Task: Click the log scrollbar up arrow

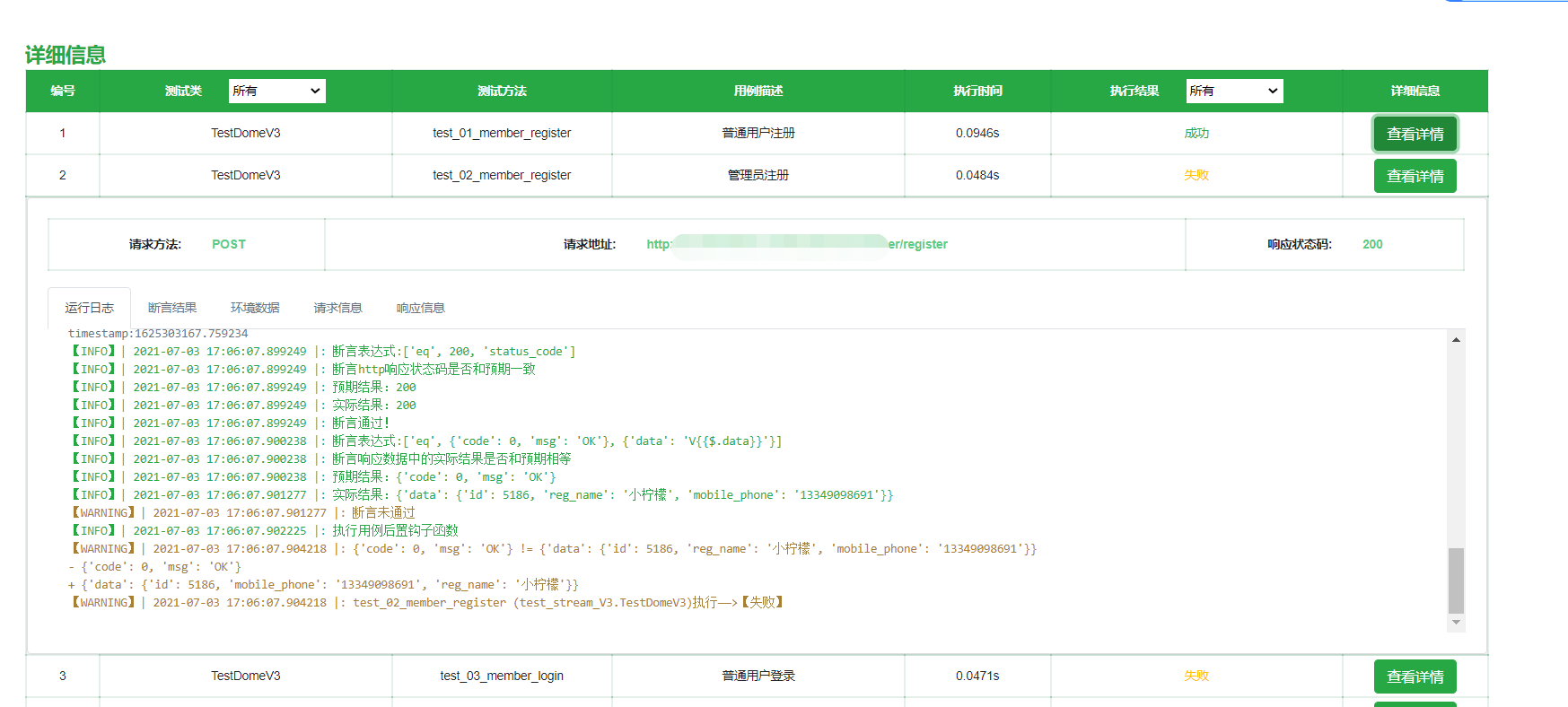Action: (1456, 339)
